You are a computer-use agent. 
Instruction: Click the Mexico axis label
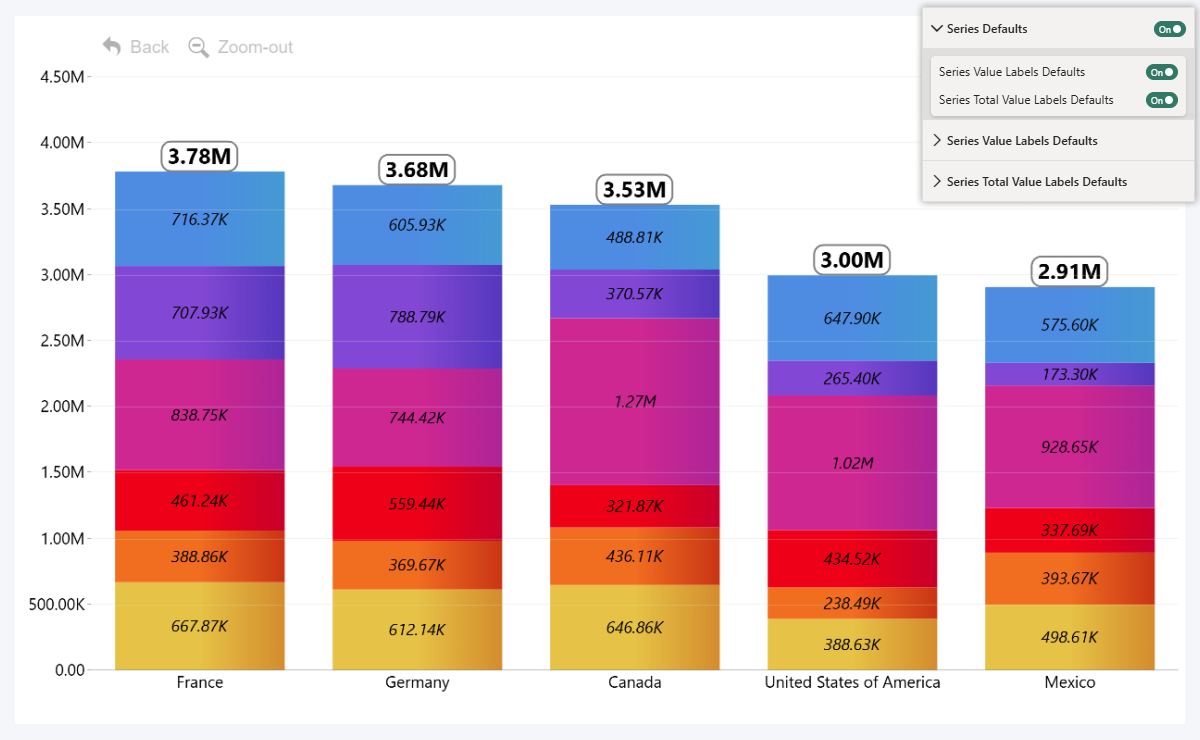pos(1070,682)
